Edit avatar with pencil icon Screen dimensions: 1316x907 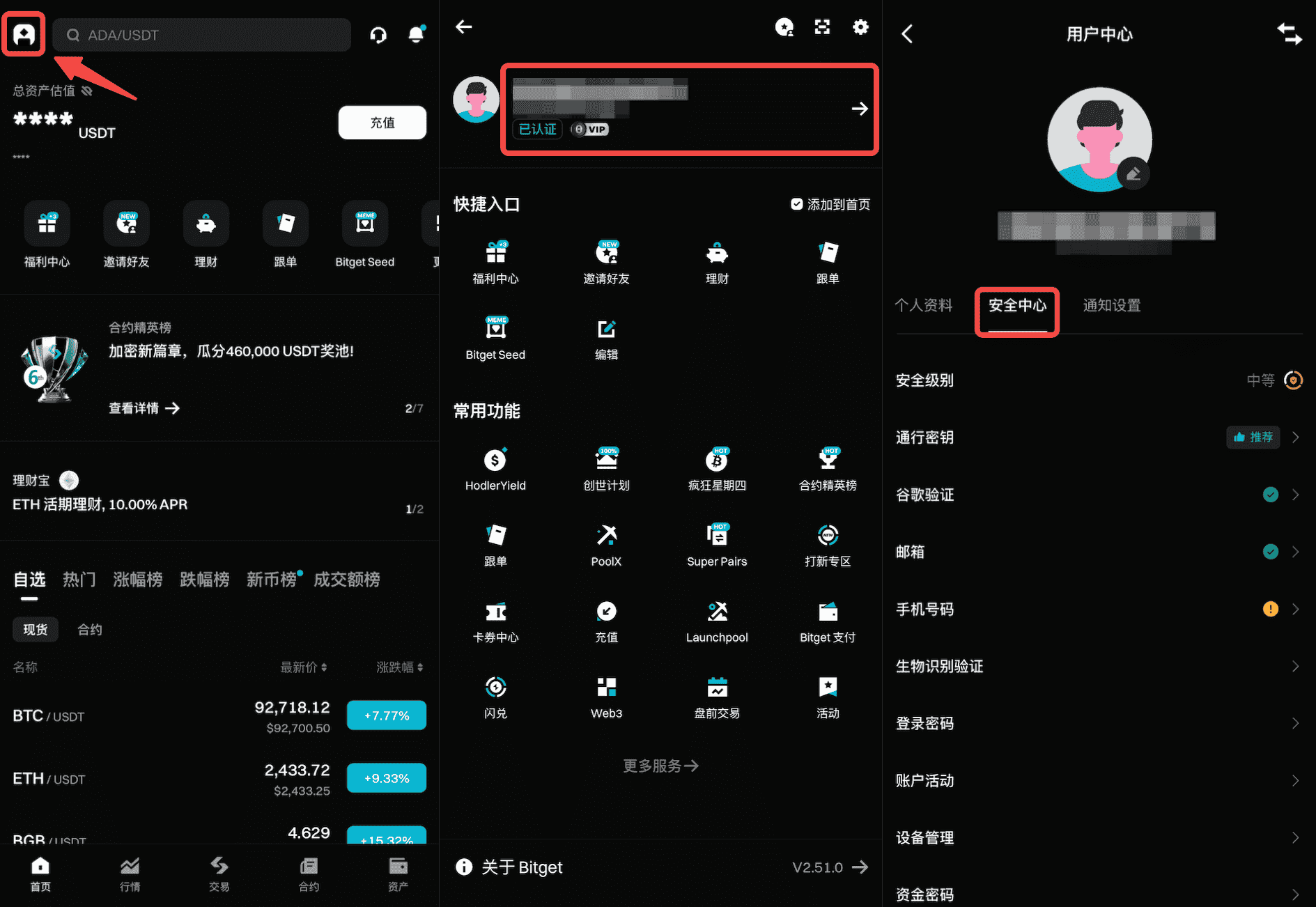[1133, 173]
